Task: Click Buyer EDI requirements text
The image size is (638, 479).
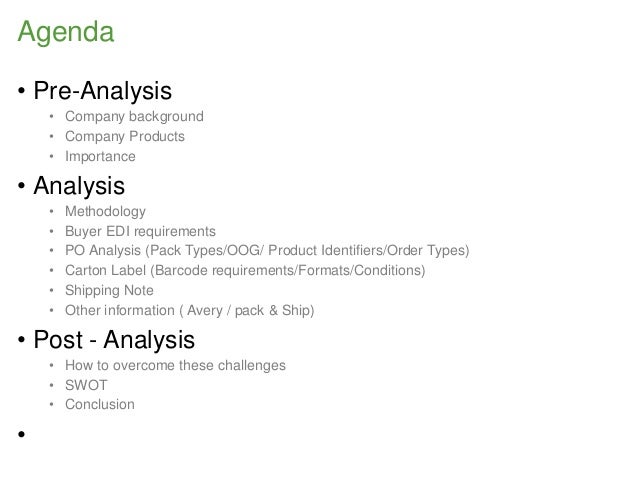Action: pos(140,231)
